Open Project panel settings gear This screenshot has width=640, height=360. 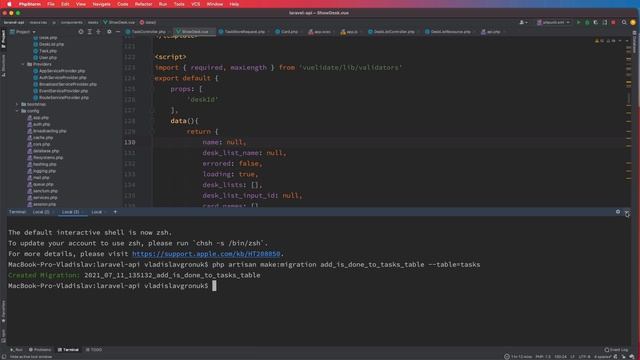click(x=109, y=31)
